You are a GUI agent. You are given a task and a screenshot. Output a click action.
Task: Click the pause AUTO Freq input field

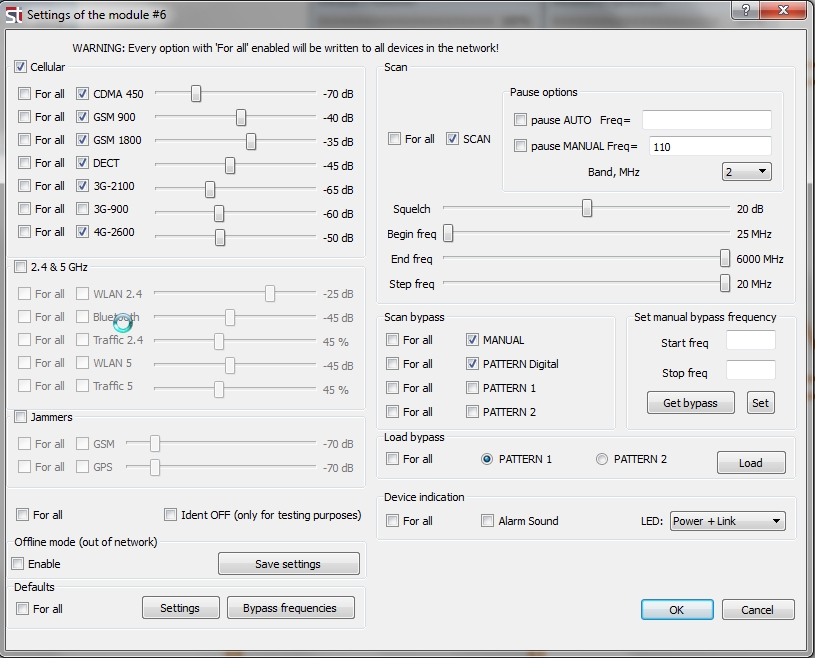tap(707, 120)
